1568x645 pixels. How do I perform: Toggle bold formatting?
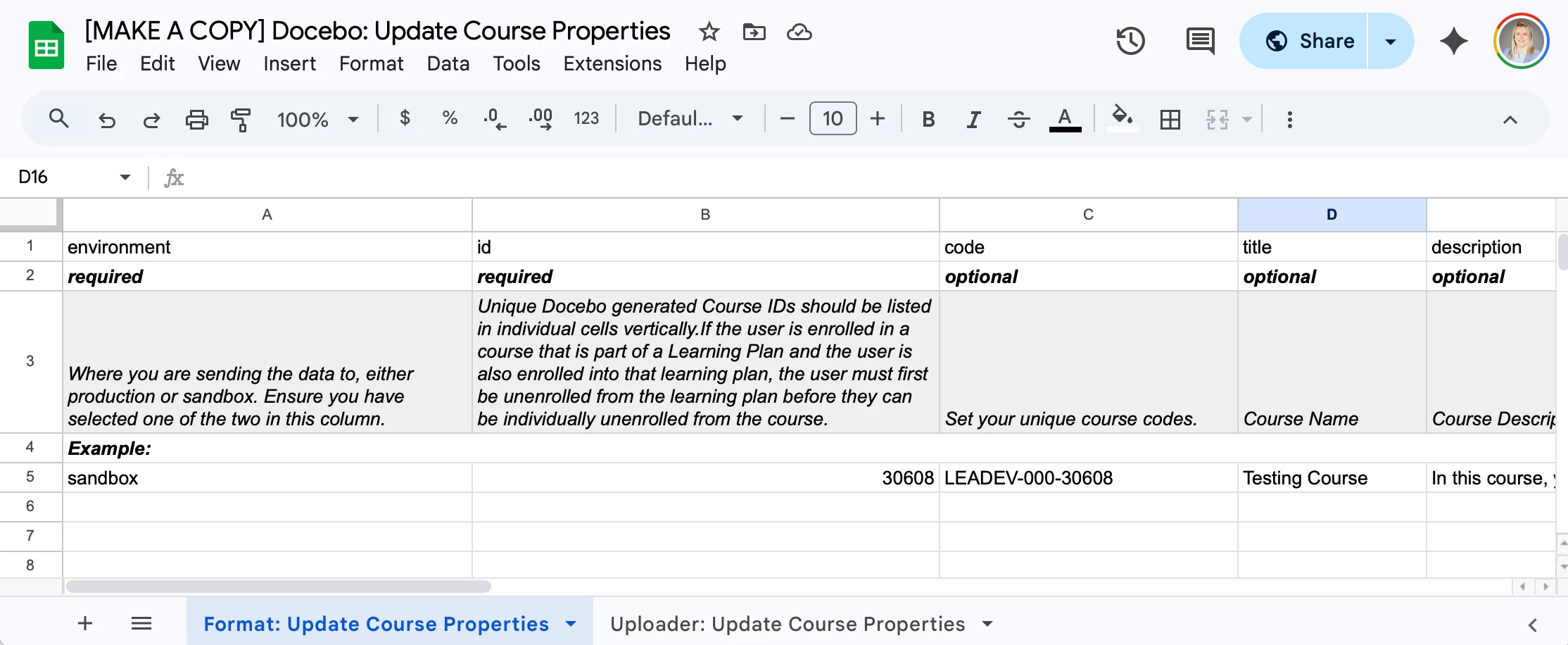[928, 120]
